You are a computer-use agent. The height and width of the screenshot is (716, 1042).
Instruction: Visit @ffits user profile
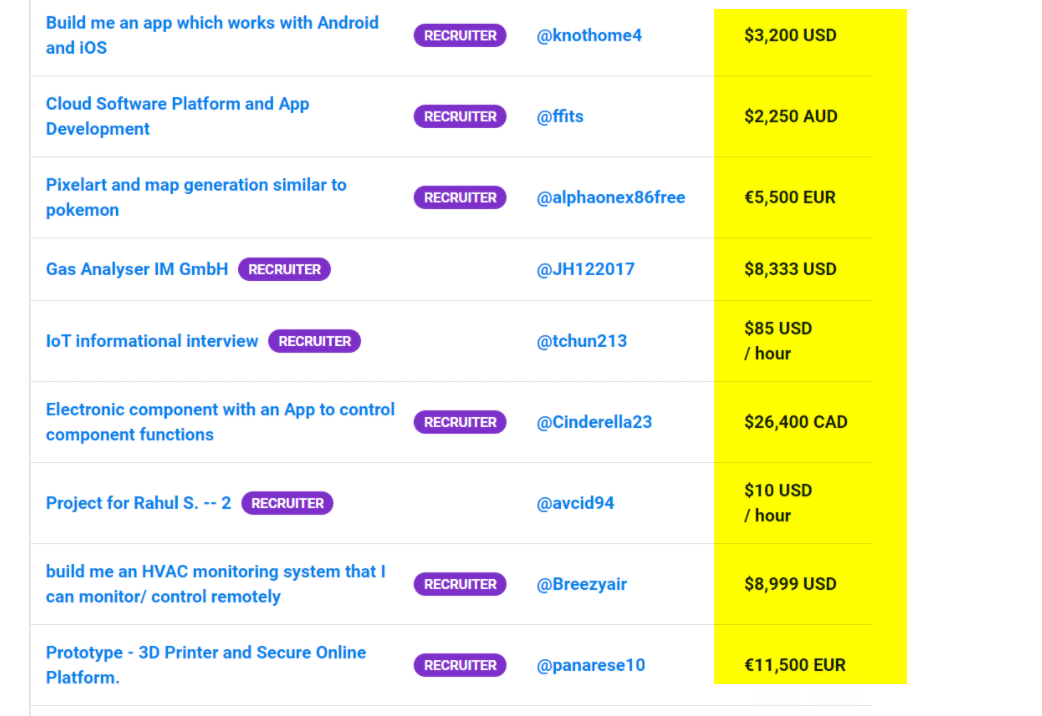[560, 116]
